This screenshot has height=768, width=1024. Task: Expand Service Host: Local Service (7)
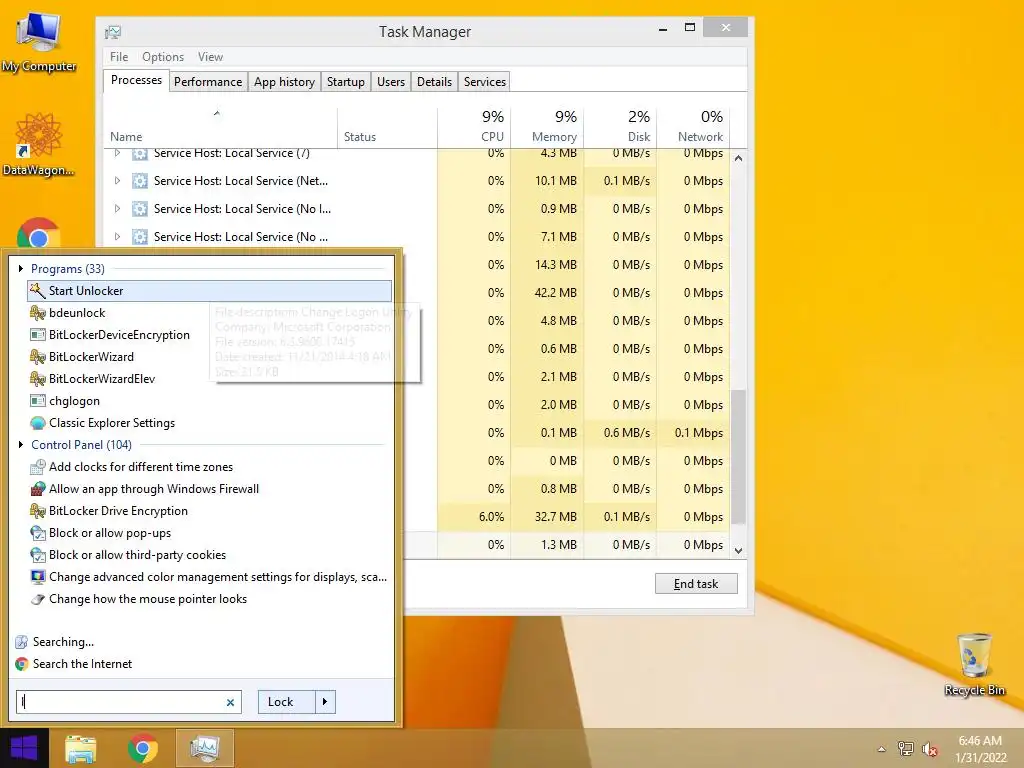click(x=118, y=153)
